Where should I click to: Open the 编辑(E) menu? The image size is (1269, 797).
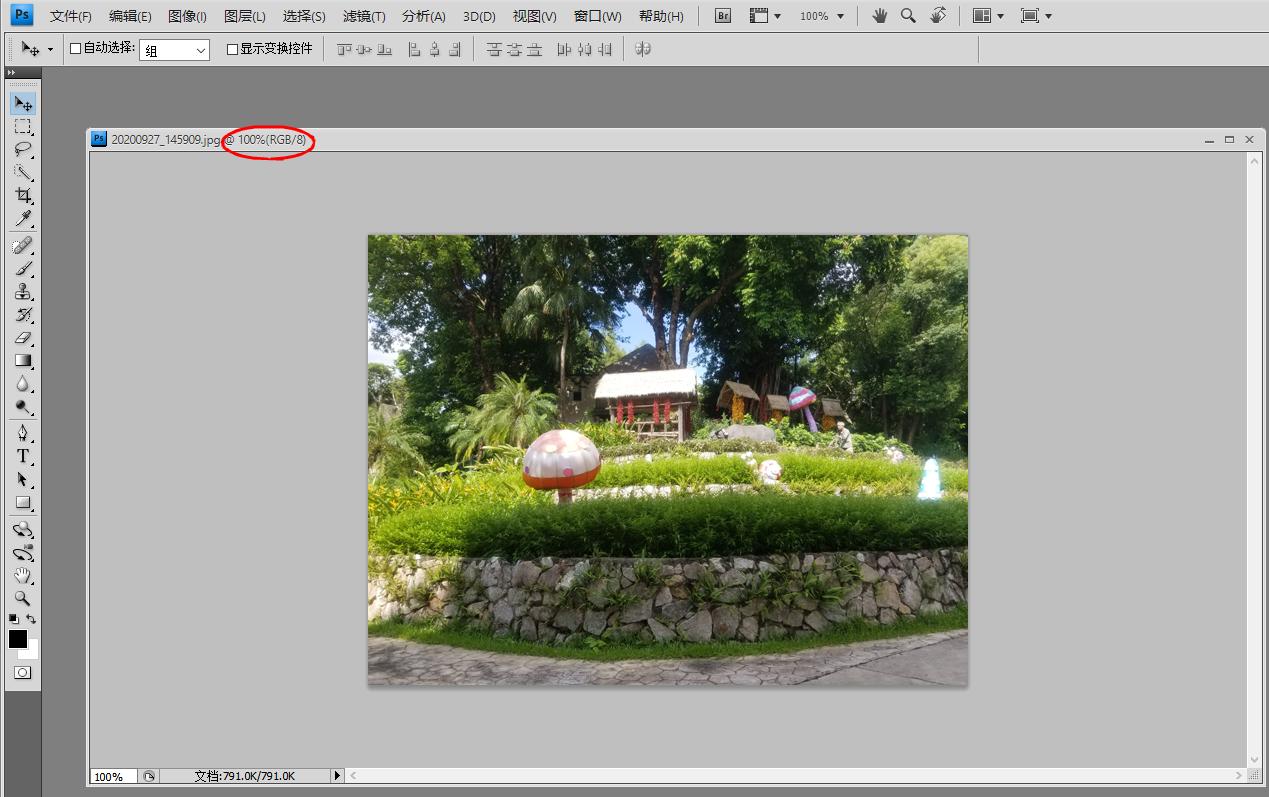click(130, 16)
